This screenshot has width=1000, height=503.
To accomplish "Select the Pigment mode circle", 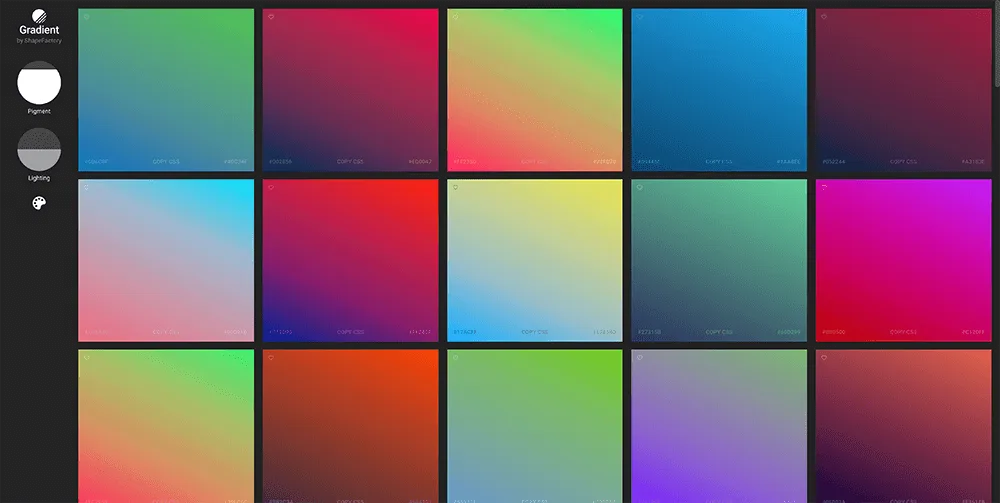I will click(x=39, y=83).
